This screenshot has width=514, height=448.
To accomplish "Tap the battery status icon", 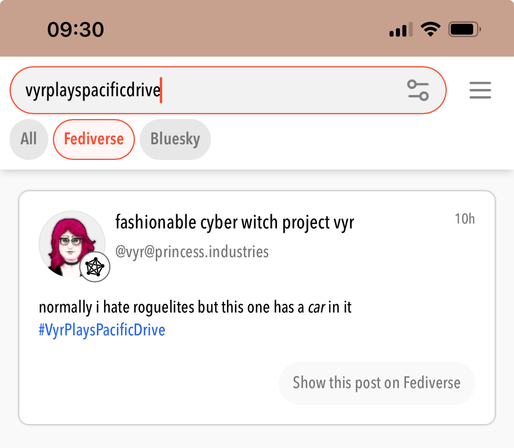I will point(465,29).
